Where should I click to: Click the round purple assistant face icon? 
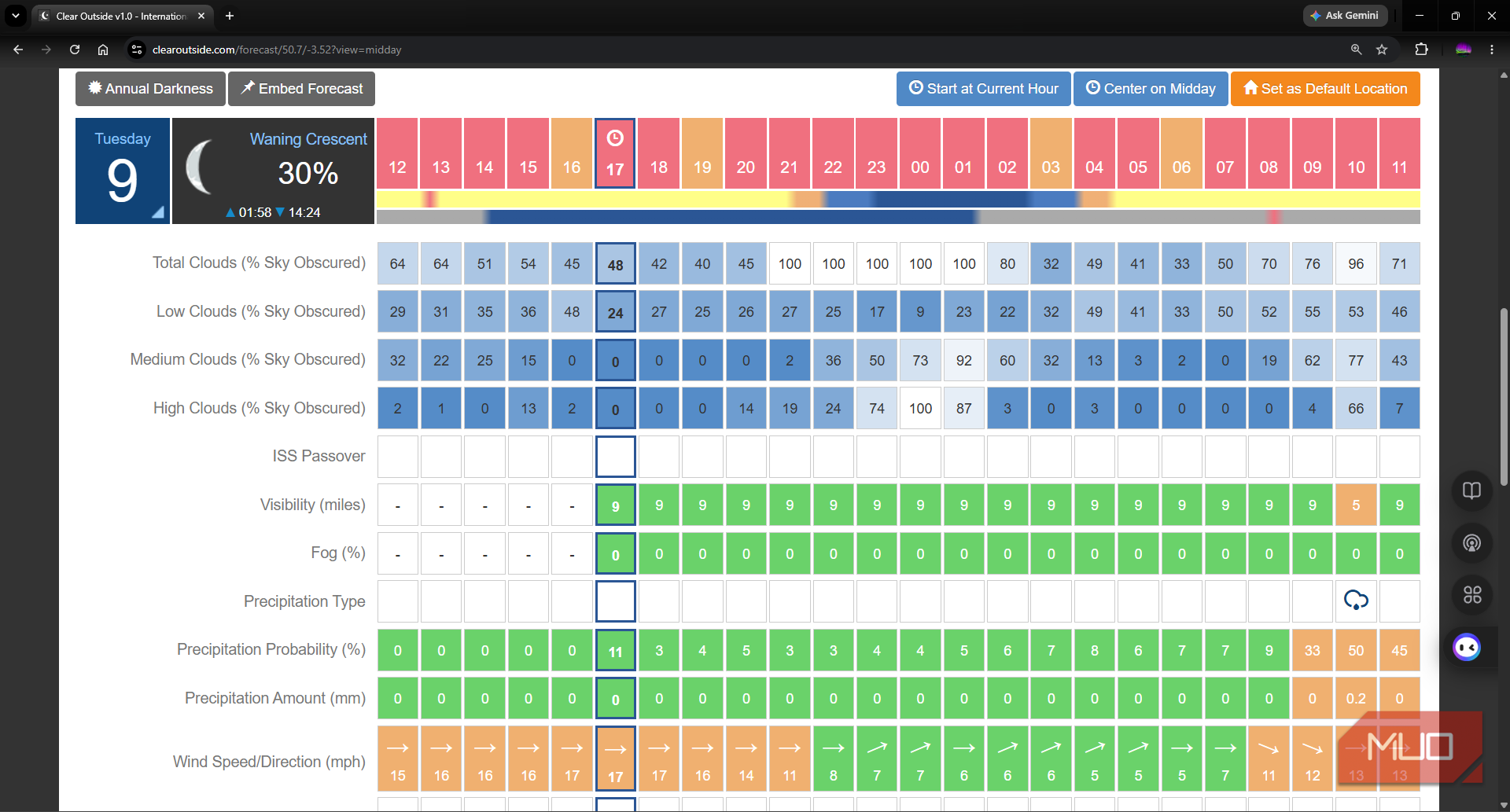[x=1467, y=648]
